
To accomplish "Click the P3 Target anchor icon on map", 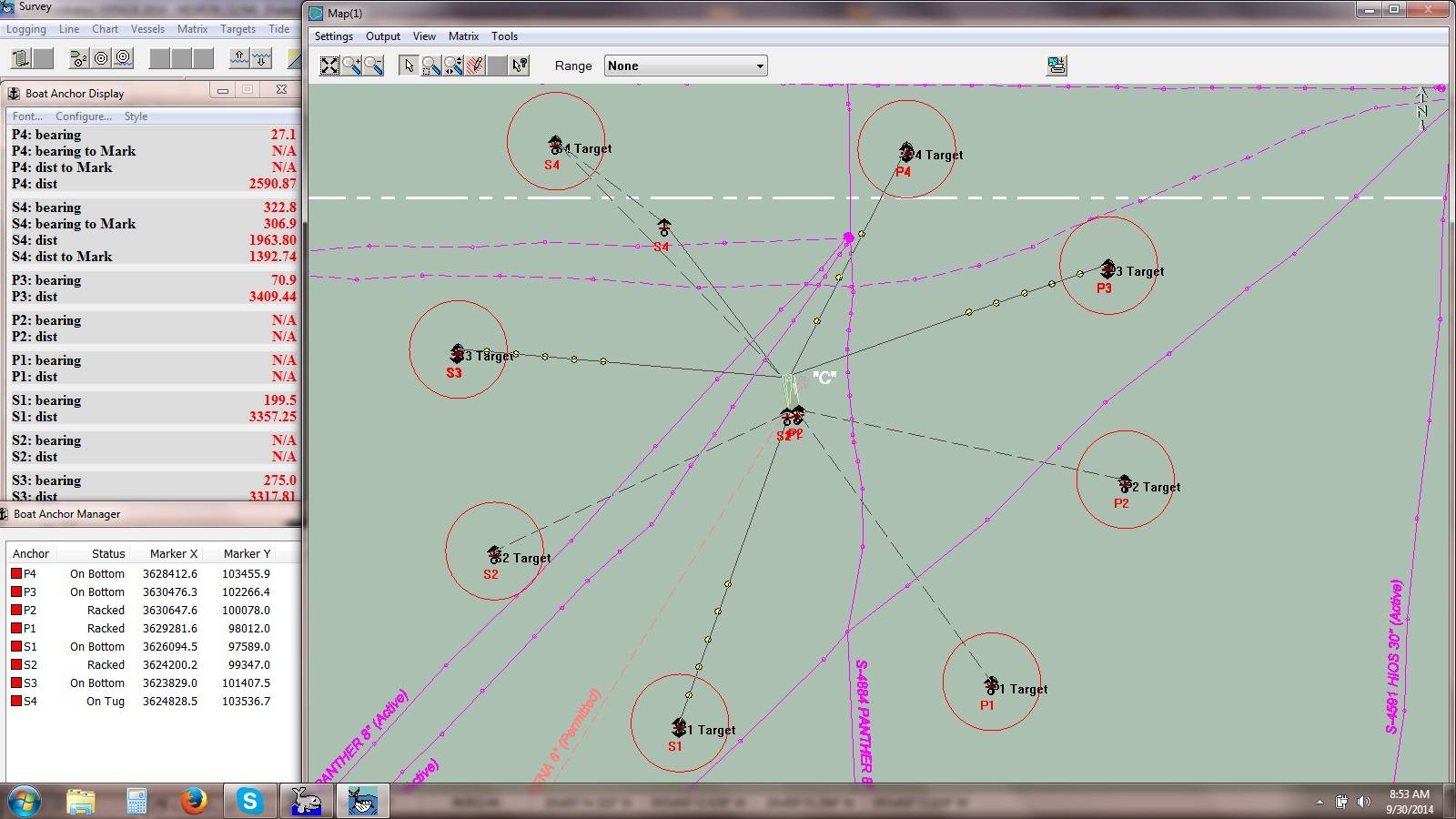I will point(1107,268).
